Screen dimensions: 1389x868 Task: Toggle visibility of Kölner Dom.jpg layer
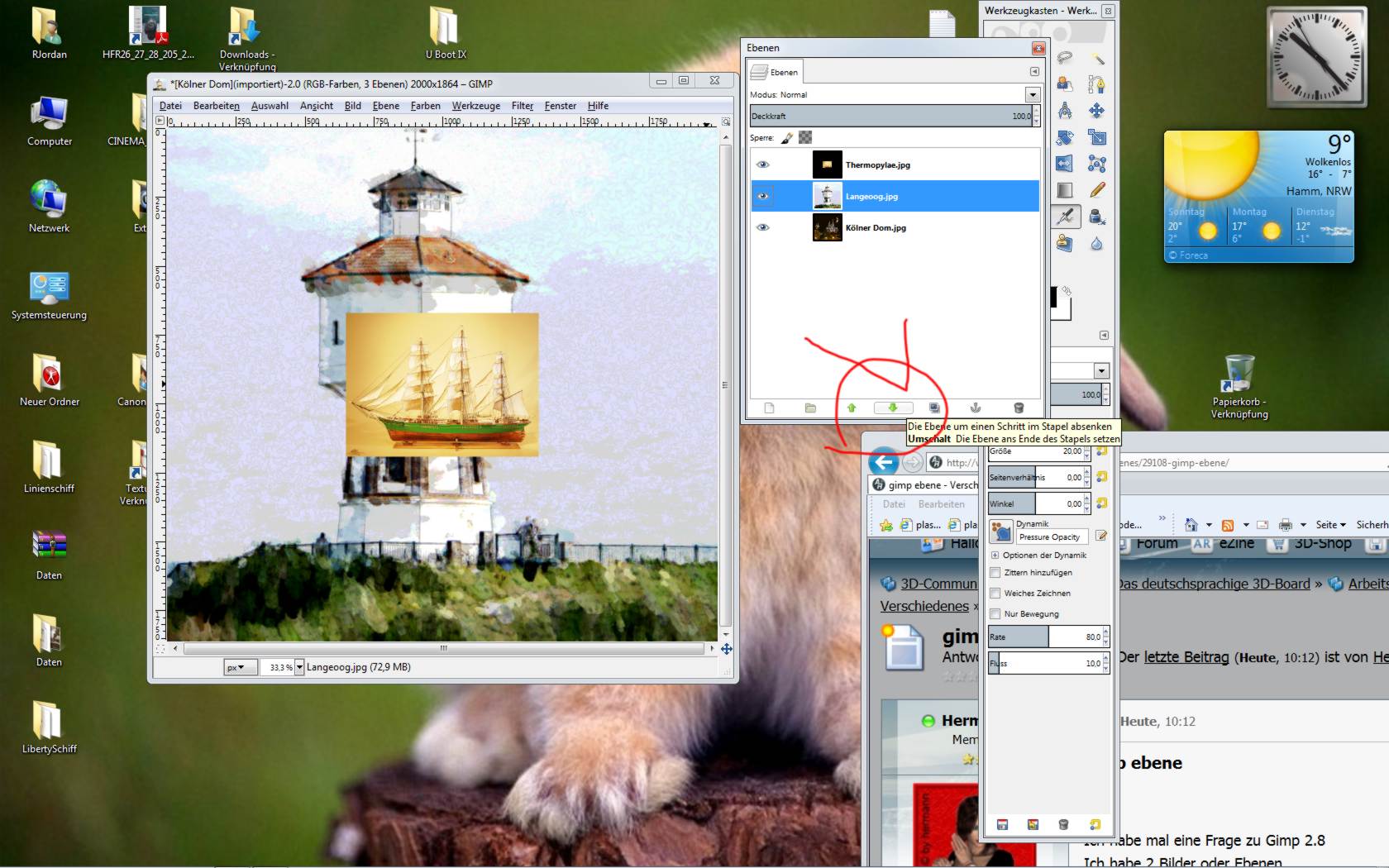[x=762, y=227]
